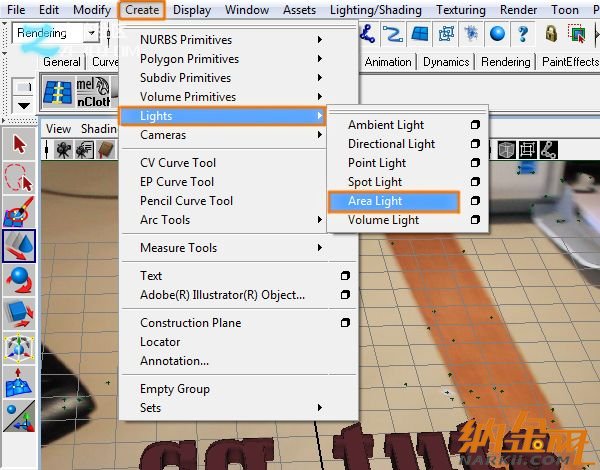Image resolution: width=600 pixels, height=470 pixels.
Task: Open the viewport View panel menu
Action: (59, 128)
